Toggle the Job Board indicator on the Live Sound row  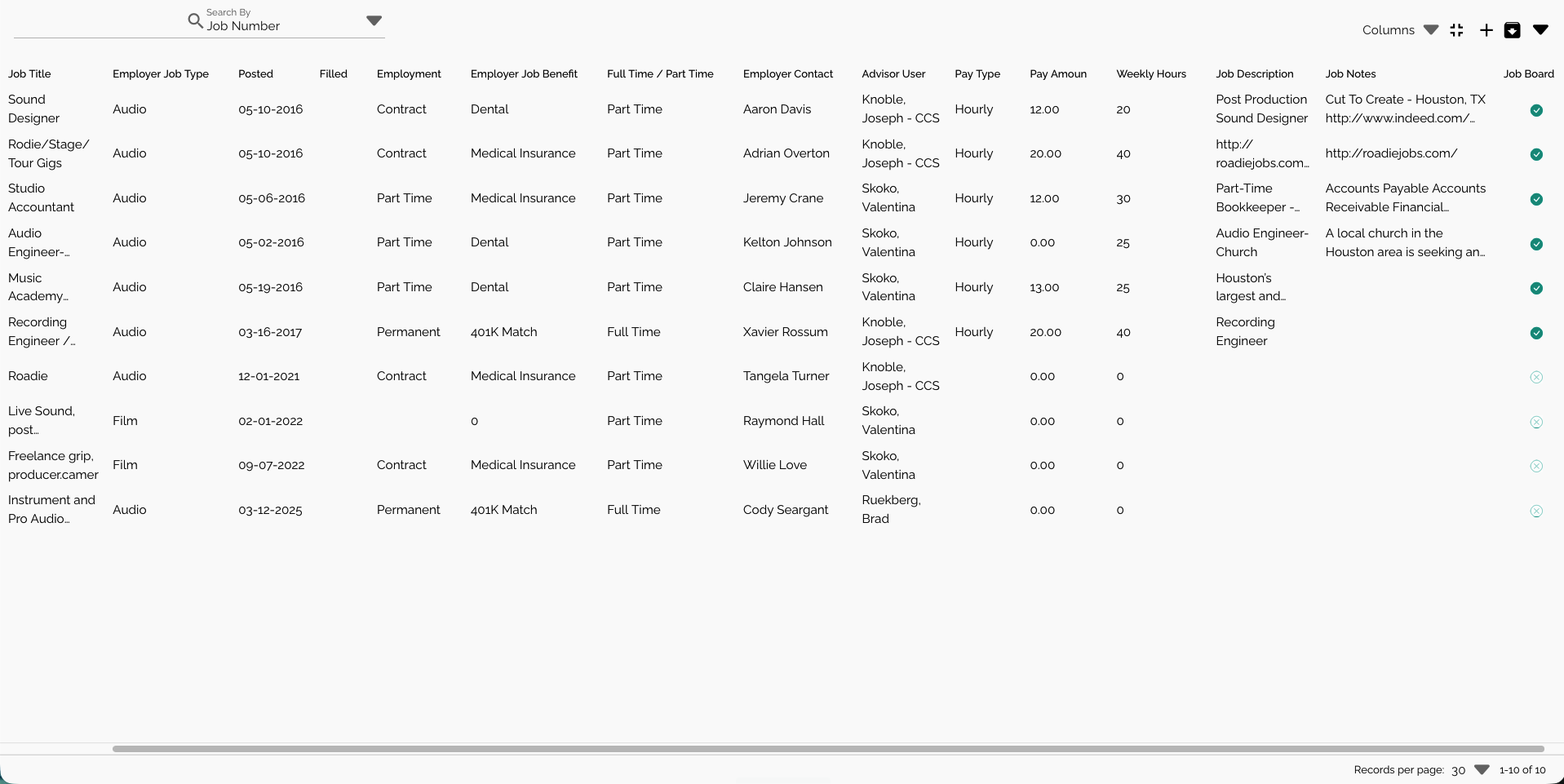[x=1535, y=422]
